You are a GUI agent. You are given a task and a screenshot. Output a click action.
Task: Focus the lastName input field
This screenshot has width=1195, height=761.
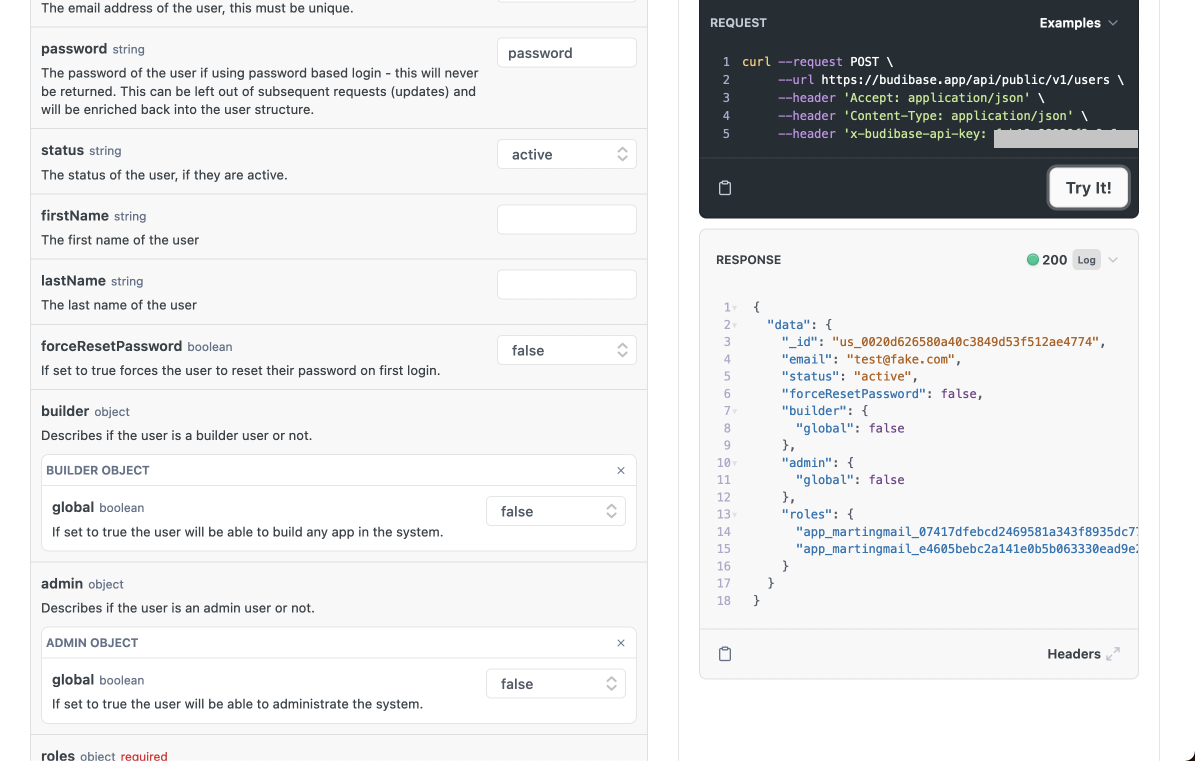point(566,284)
